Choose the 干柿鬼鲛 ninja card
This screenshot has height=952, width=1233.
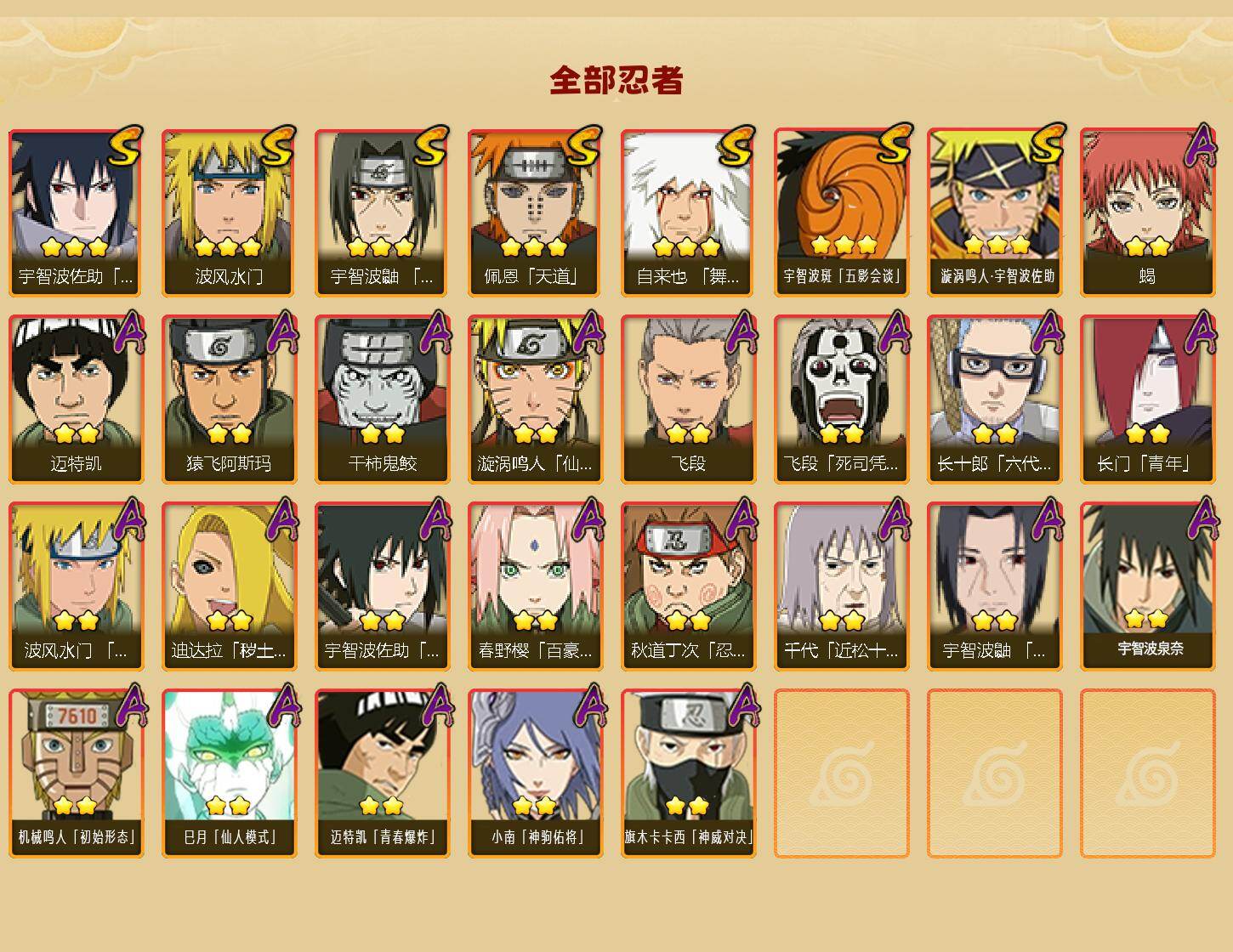click(x=383, y=399)
